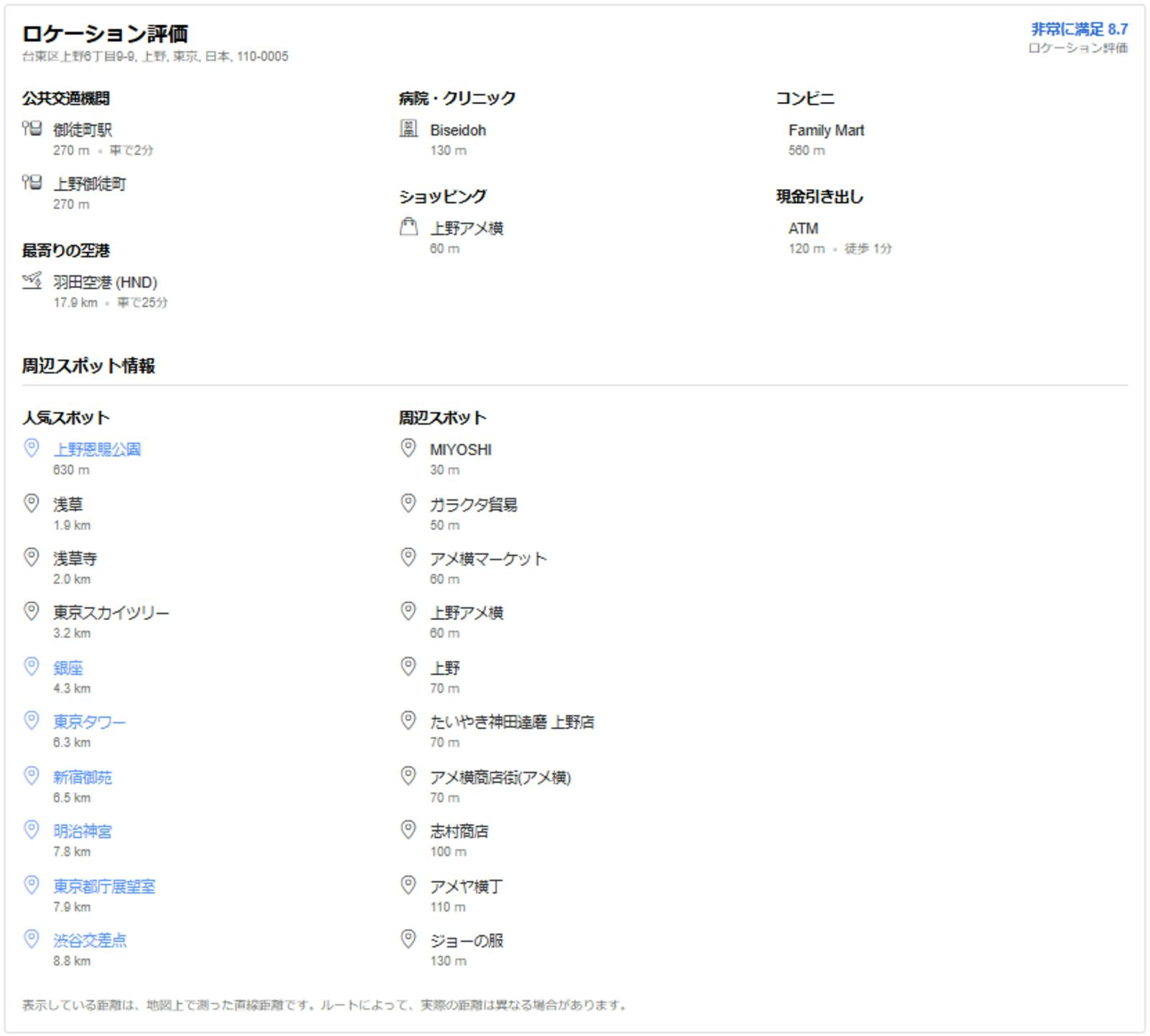This screenshot has width=1150, height=1036.
Task: Click the map pin icon beside 上野恩賜公園
Action: click(x=32, y=448)
